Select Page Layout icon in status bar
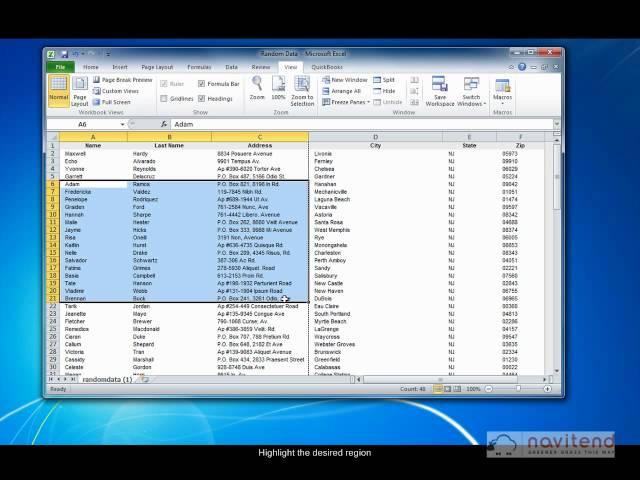 [447, 389]
